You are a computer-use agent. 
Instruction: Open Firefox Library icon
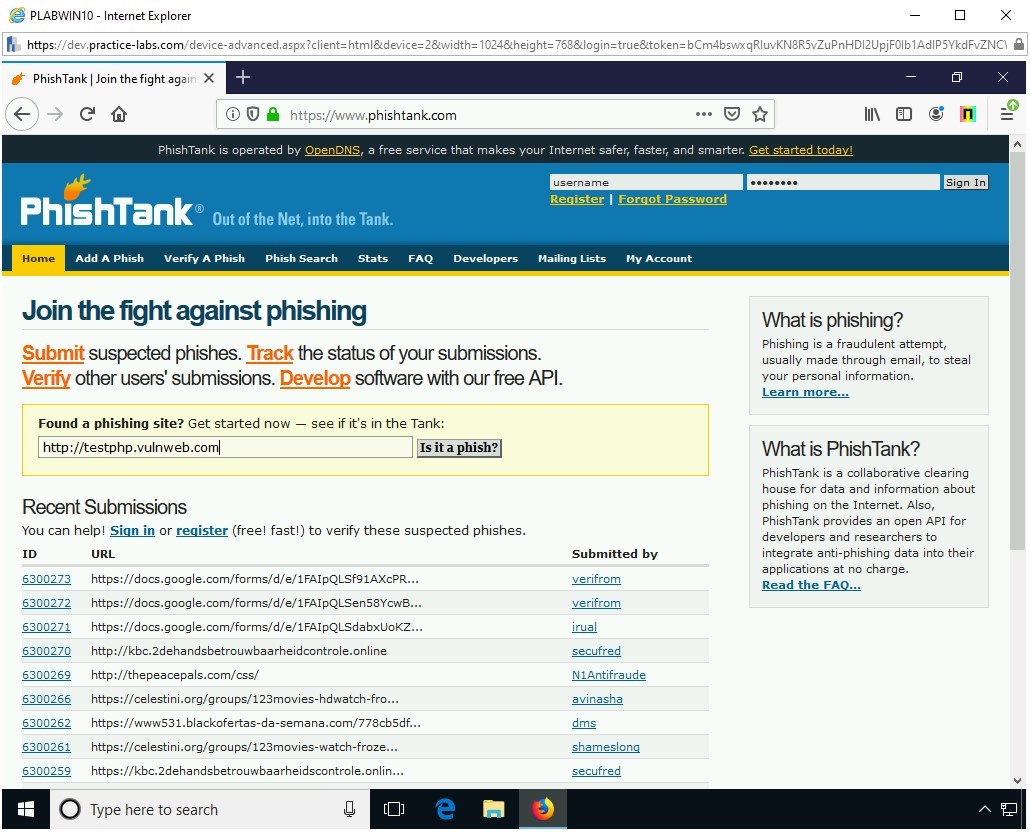(x=872, y=114)
